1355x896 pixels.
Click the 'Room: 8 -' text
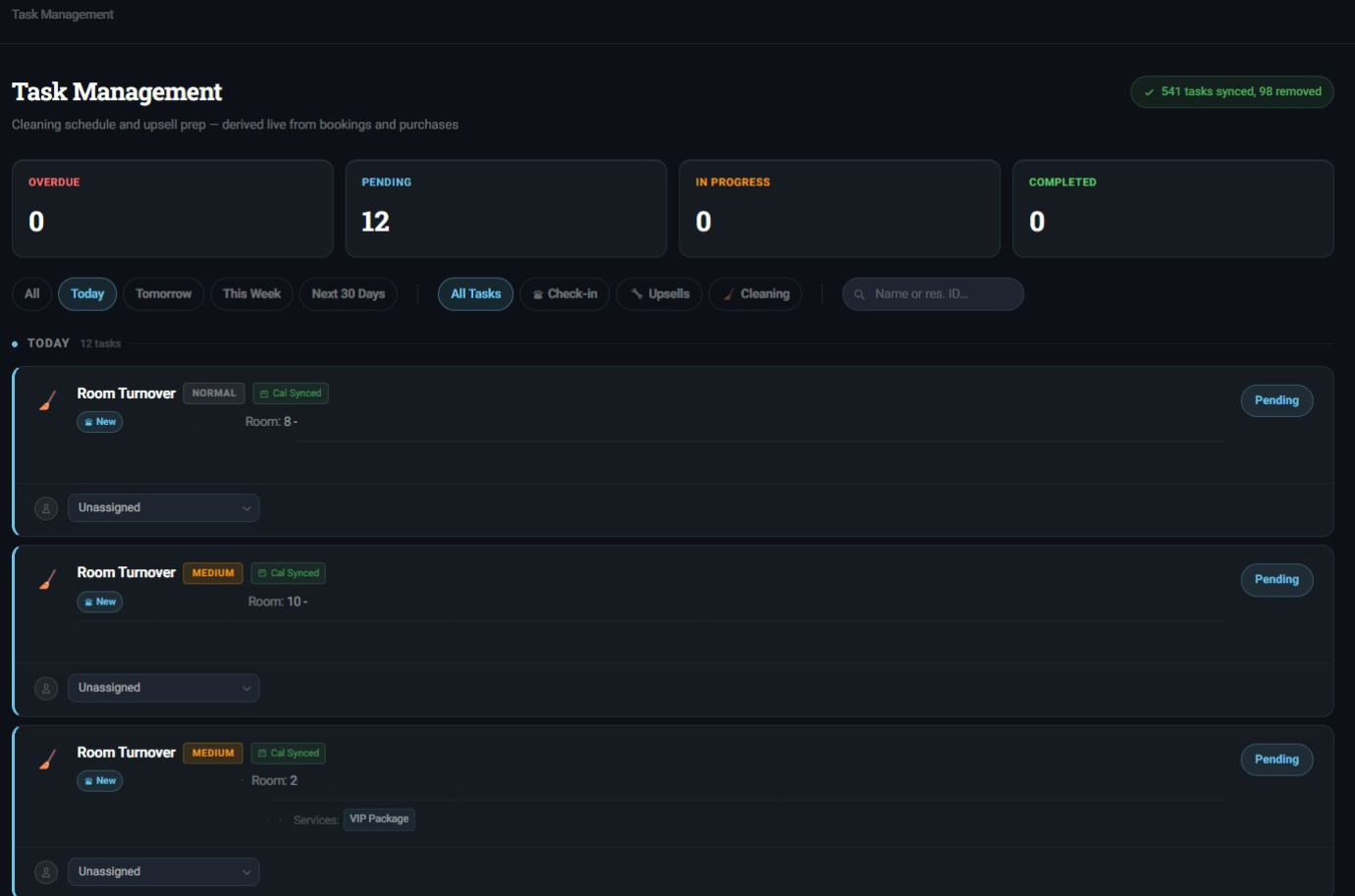click(271, 422)
